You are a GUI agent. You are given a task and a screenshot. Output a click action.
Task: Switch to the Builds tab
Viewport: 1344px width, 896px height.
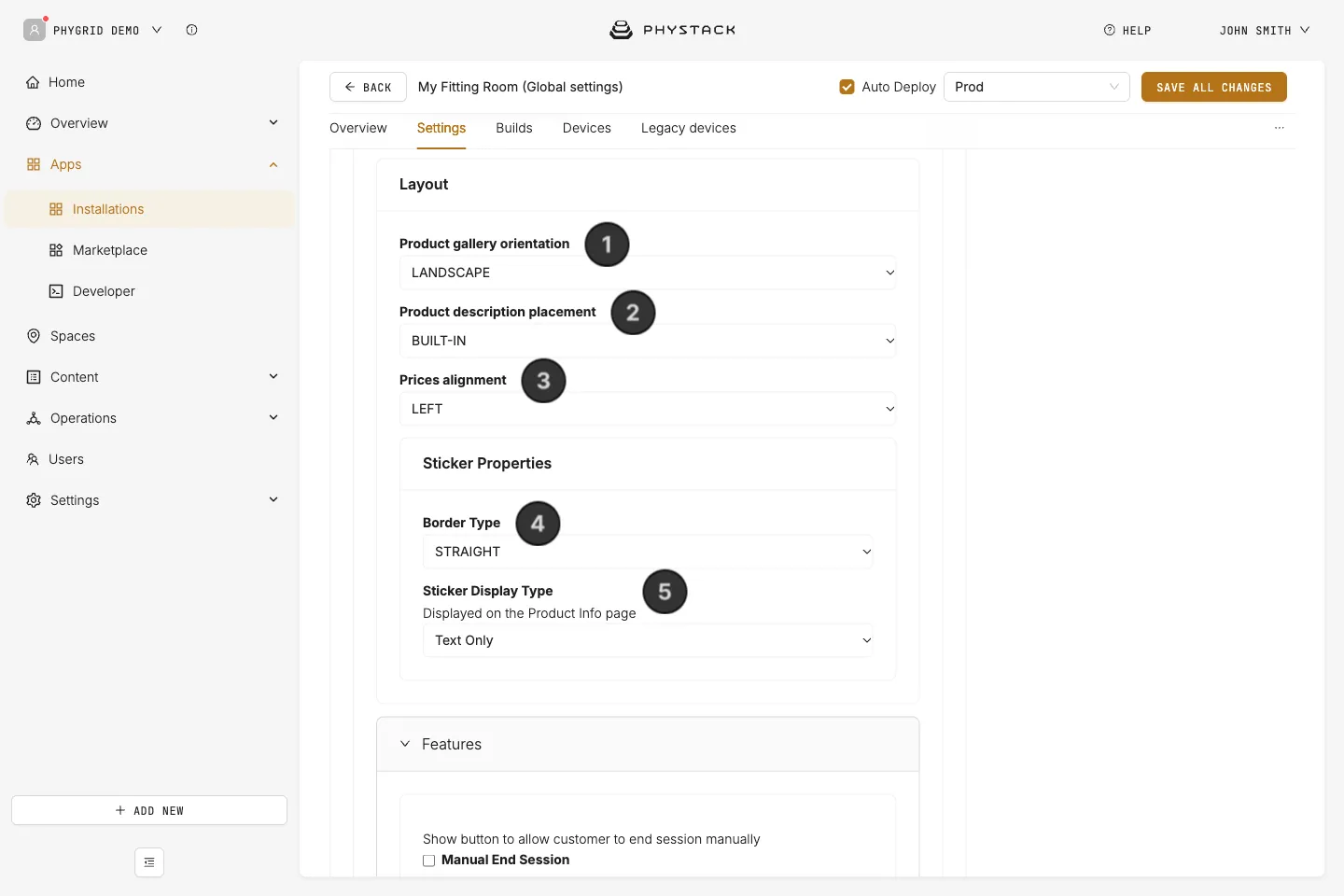(514, 128)
